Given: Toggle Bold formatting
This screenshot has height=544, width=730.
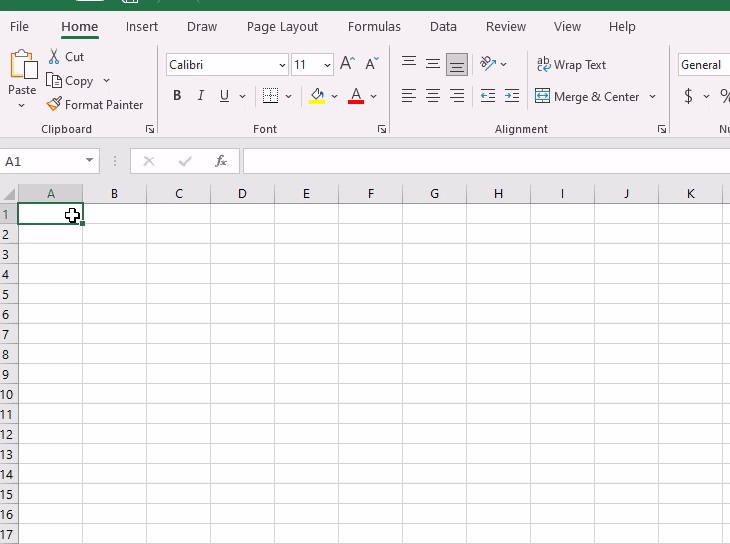Looking at the screenshot, I should point(177,96).
